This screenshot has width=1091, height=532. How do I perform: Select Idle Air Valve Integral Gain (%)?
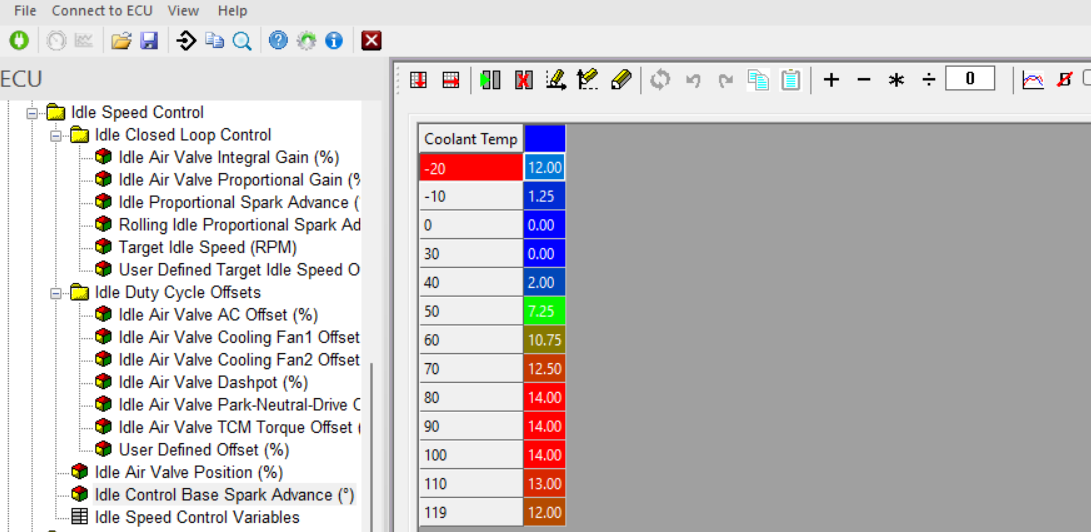[x=228, y=157]
